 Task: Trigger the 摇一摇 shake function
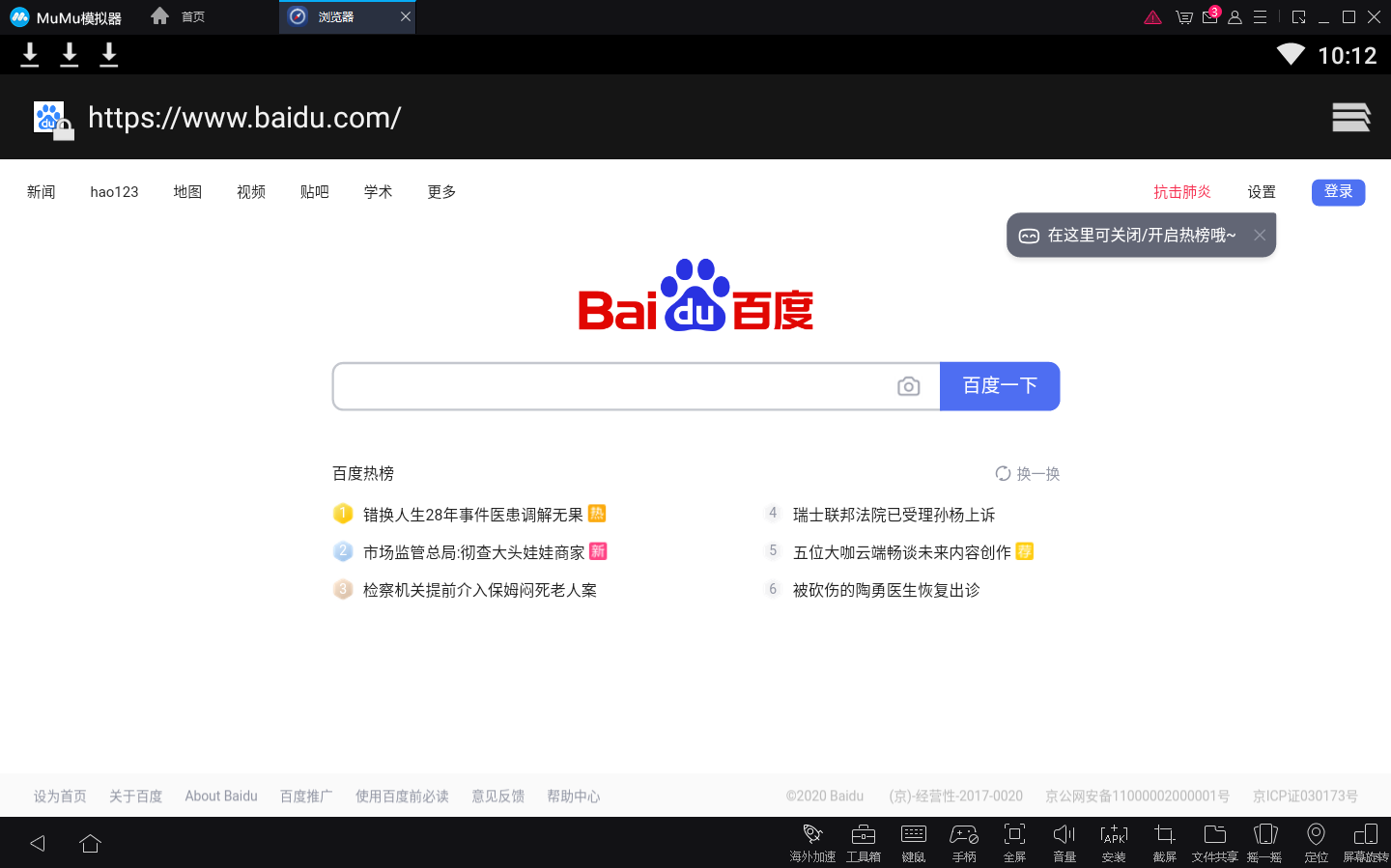tap(1264, 842)
